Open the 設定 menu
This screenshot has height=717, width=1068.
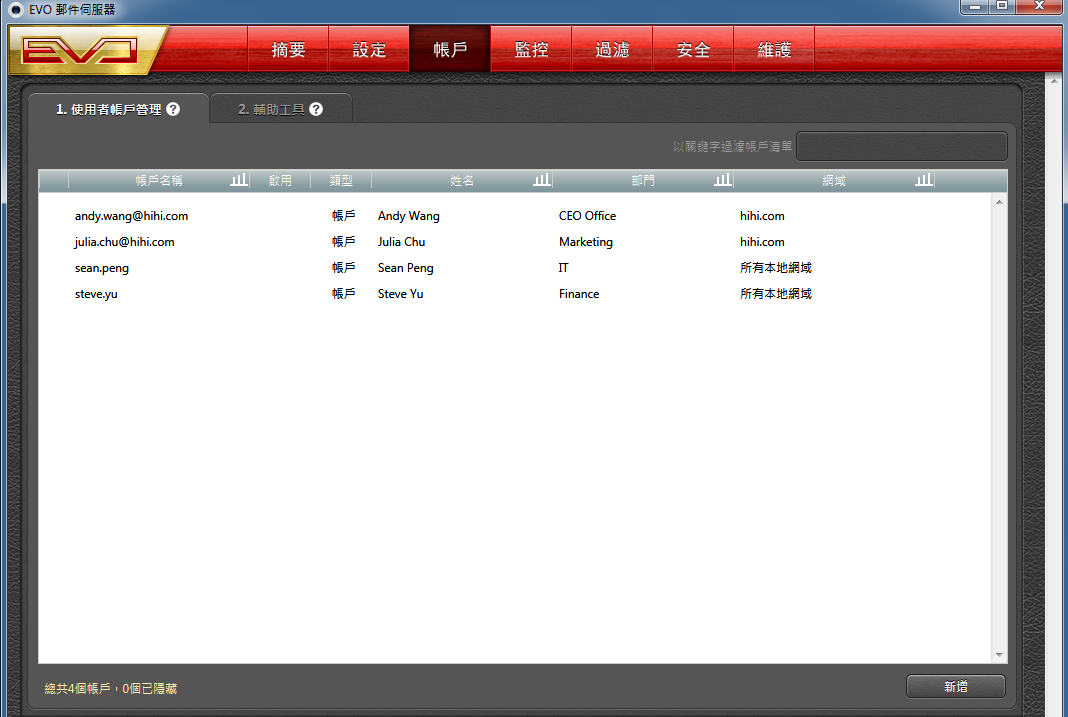click(369, 50)
